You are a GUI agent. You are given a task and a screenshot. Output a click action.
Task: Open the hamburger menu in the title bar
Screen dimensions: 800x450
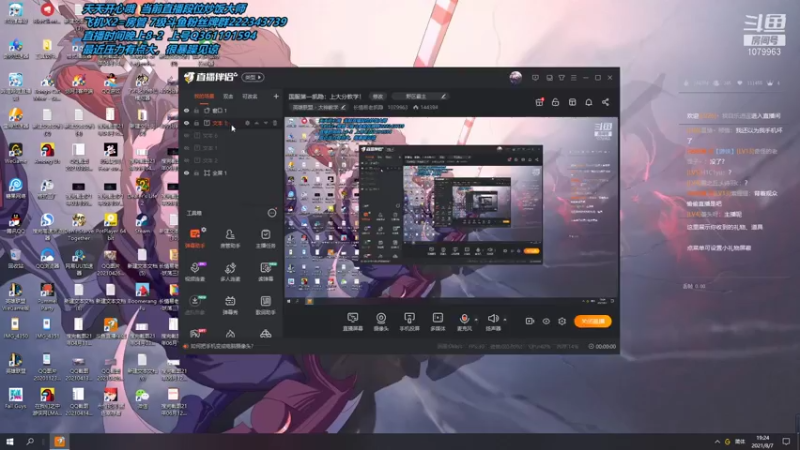coord(573,78)
